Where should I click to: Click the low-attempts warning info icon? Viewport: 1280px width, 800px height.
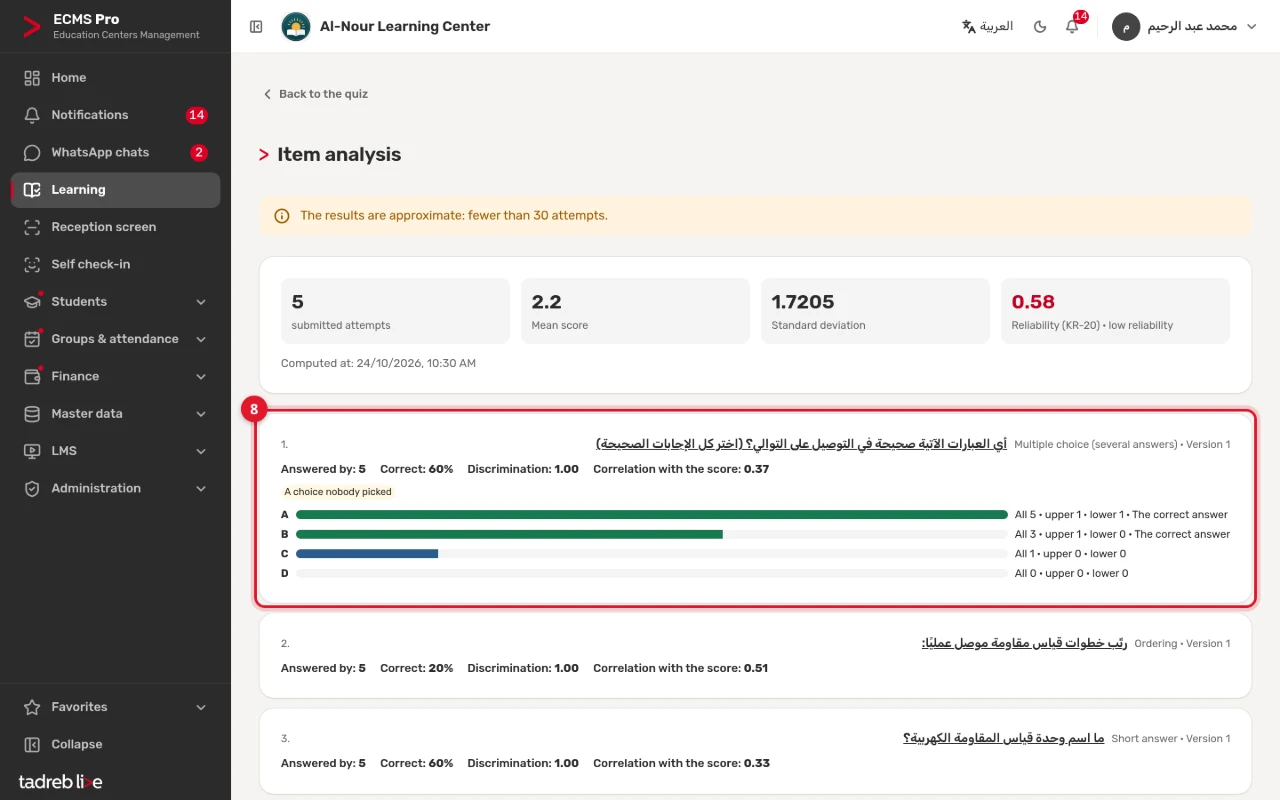click(x=282, y=215)
